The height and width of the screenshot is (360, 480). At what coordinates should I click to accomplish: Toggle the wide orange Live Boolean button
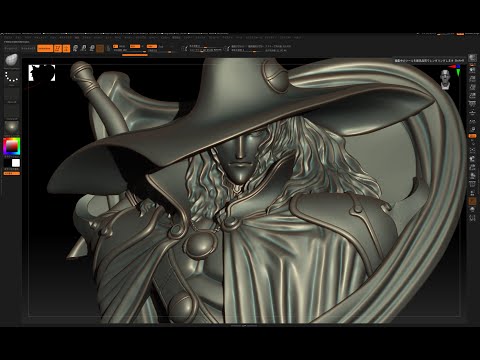tap(45, 48)
